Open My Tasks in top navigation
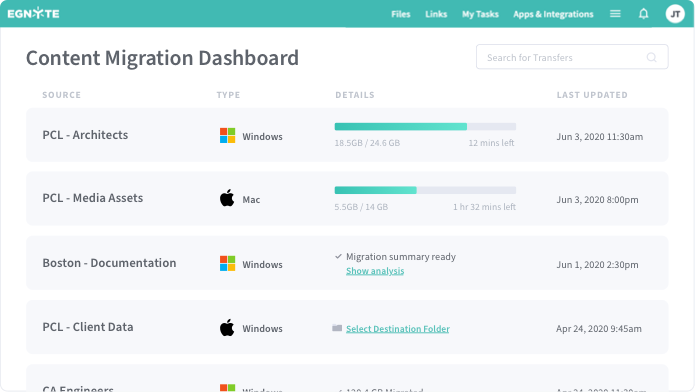 480,14
